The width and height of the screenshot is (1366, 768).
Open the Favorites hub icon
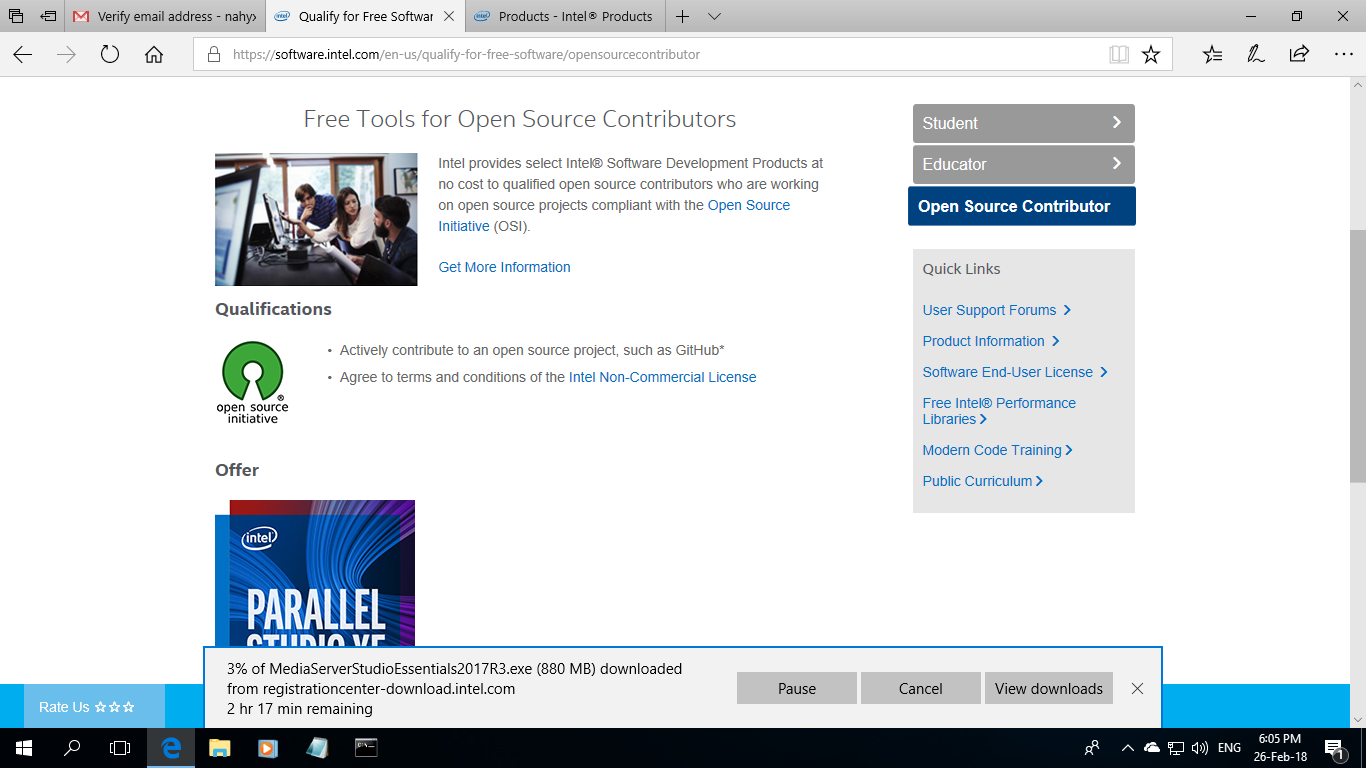(x=1212, y=55)
